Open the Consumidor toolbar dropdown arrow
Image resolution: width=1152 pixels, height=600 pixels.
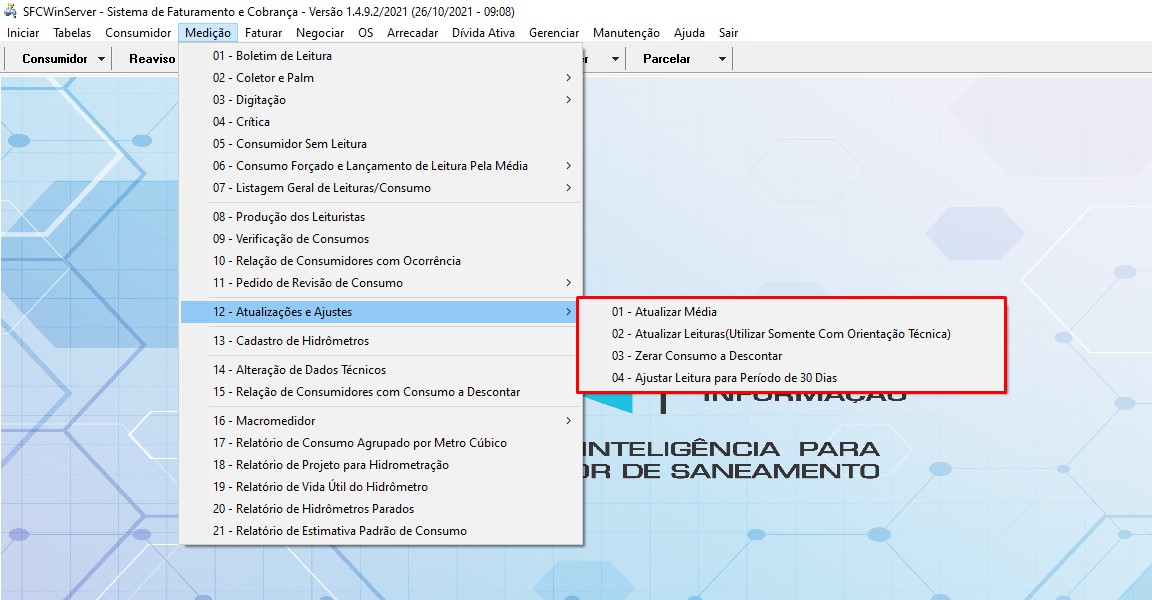tap(102, 59)
